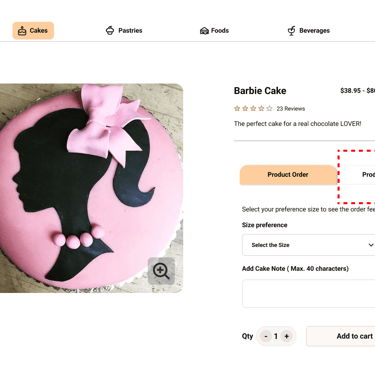Select the Product Order tab
This screenshot has width=375, height=366.
pyautogui.click(x=288, y=175)
